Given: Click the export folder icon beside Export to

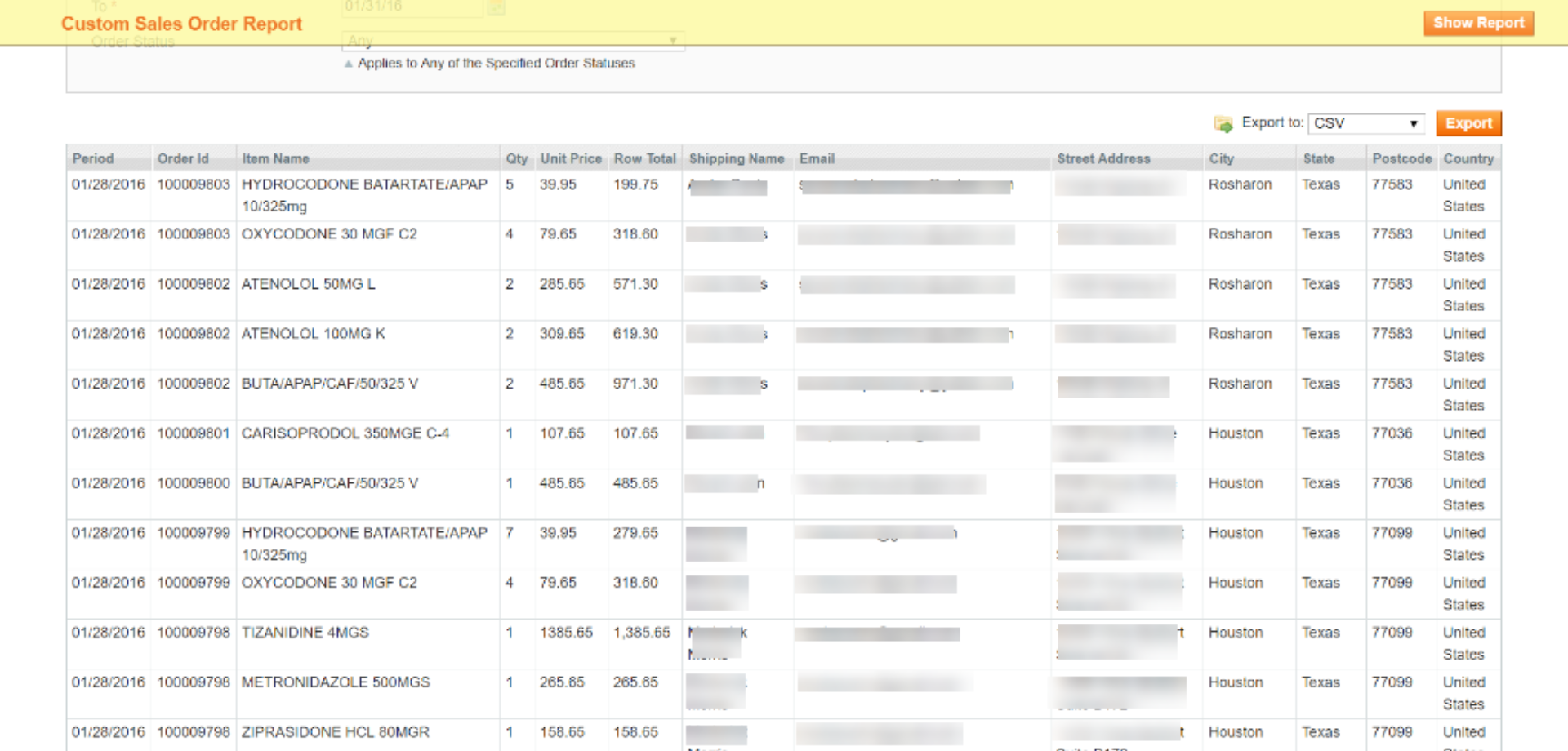Looking at the screenshot, I should click(x=1223, y=123).
